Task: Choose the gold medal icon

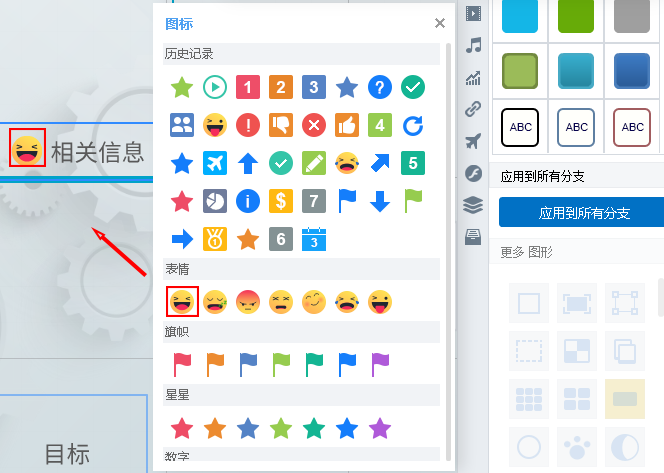Action: click(x=214, y=239)
